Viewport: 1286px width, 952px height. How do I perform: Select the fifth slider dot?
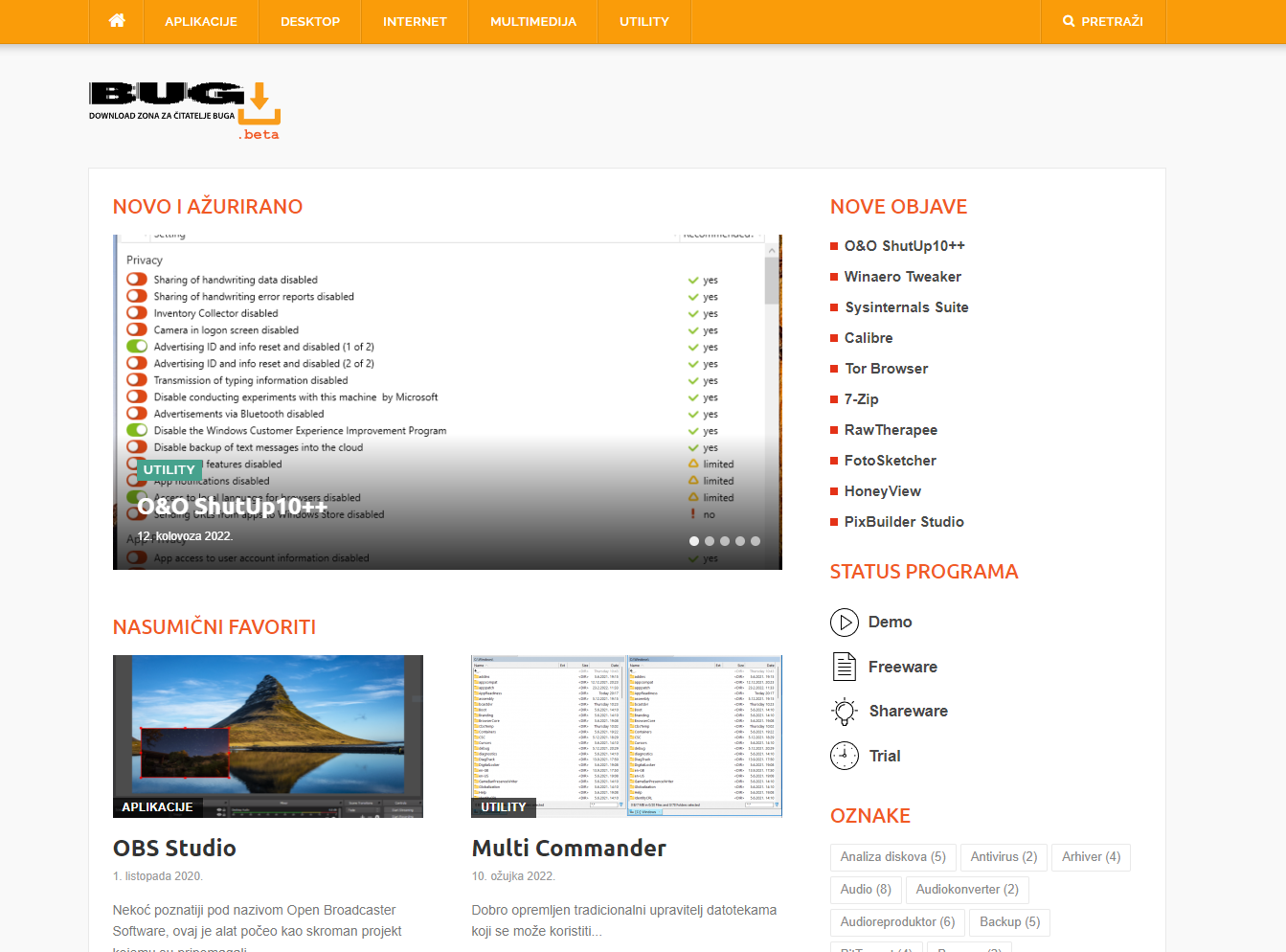pyautogui.click(x=756, y=541)
